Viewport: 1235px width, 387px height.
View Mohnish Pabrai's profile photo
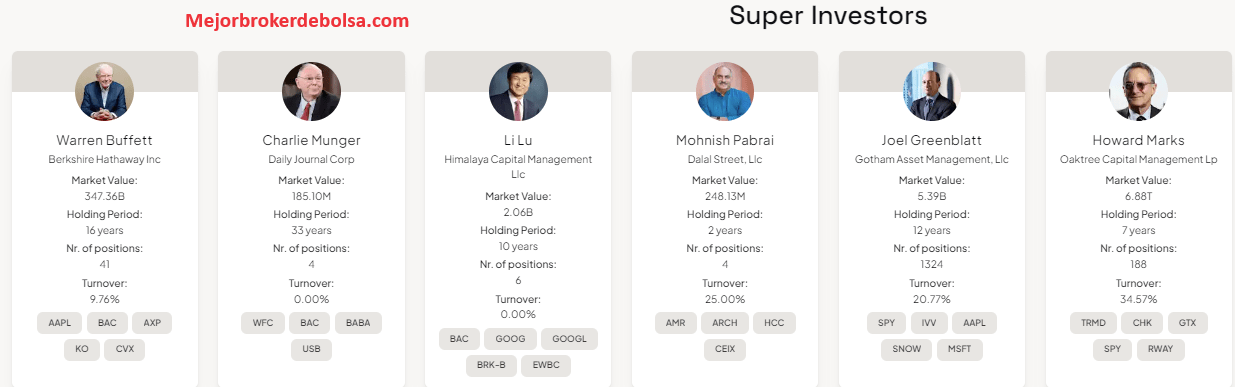(x=725, y=92)
